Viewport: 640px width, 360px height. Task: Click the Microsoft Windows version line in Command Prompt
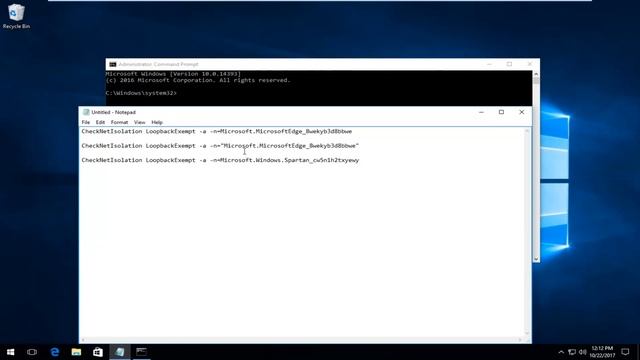(x=173, y=74)
